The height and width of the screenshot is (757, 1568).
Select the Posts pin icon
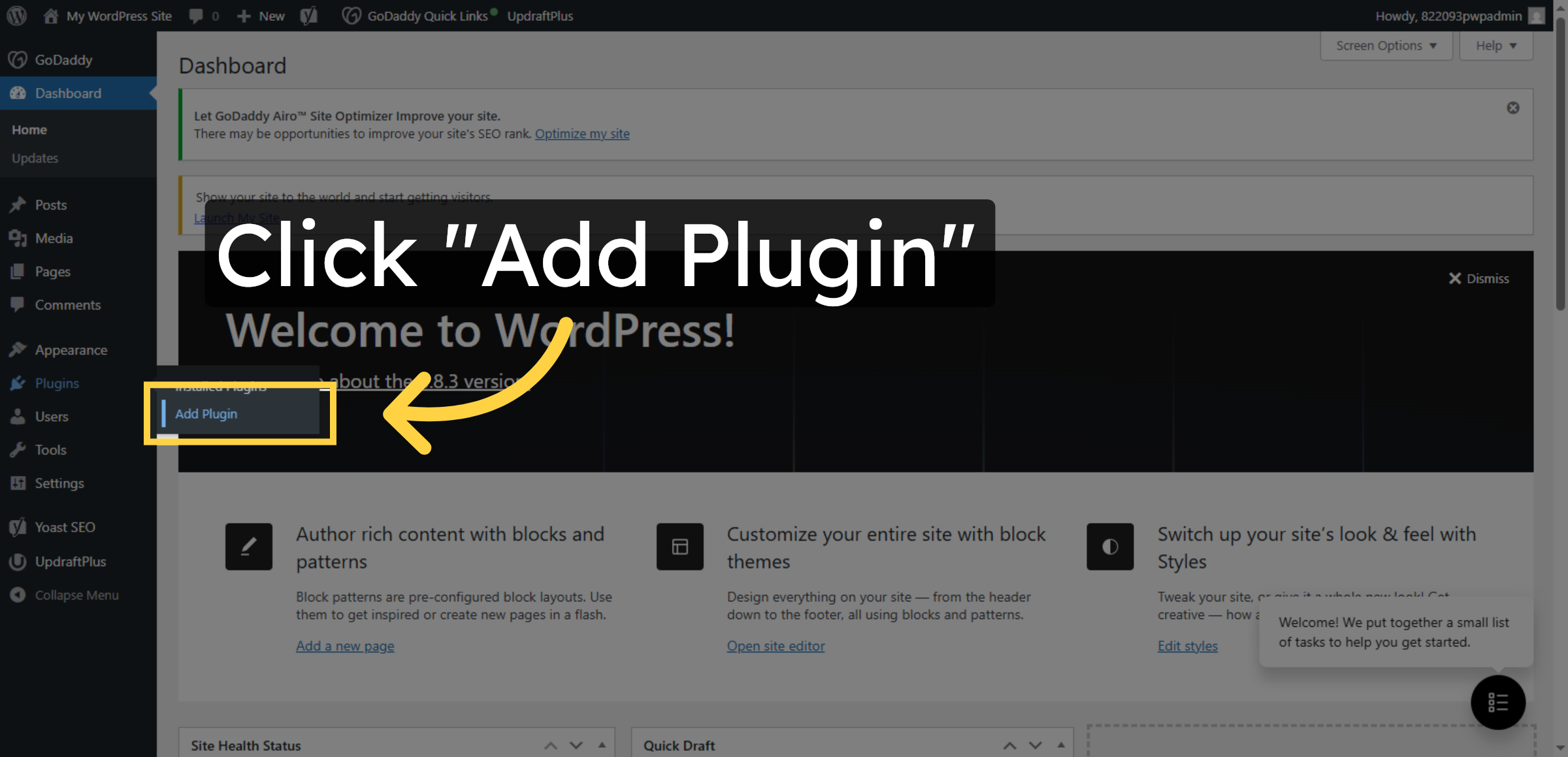(18, 204)
